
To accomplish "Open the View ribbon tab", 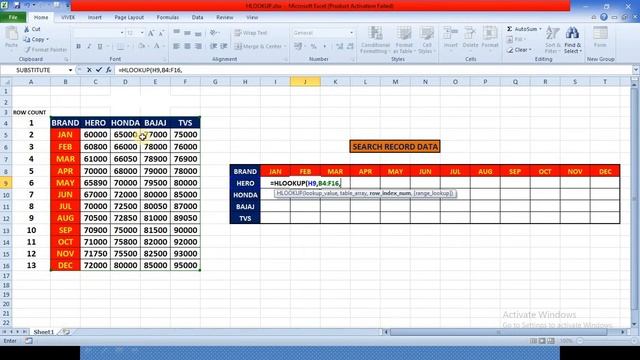I will (x=252, y=18).
